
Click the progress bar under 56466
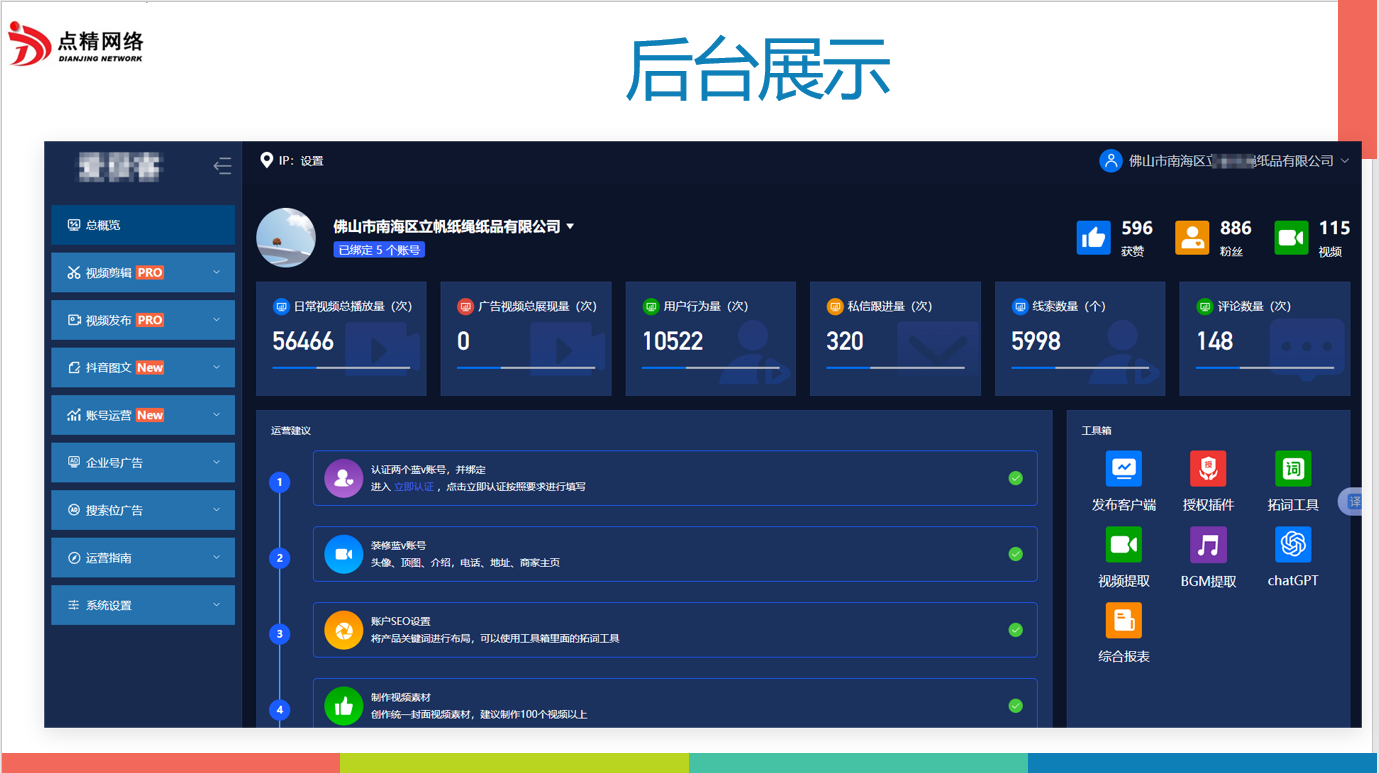[341, 368]
